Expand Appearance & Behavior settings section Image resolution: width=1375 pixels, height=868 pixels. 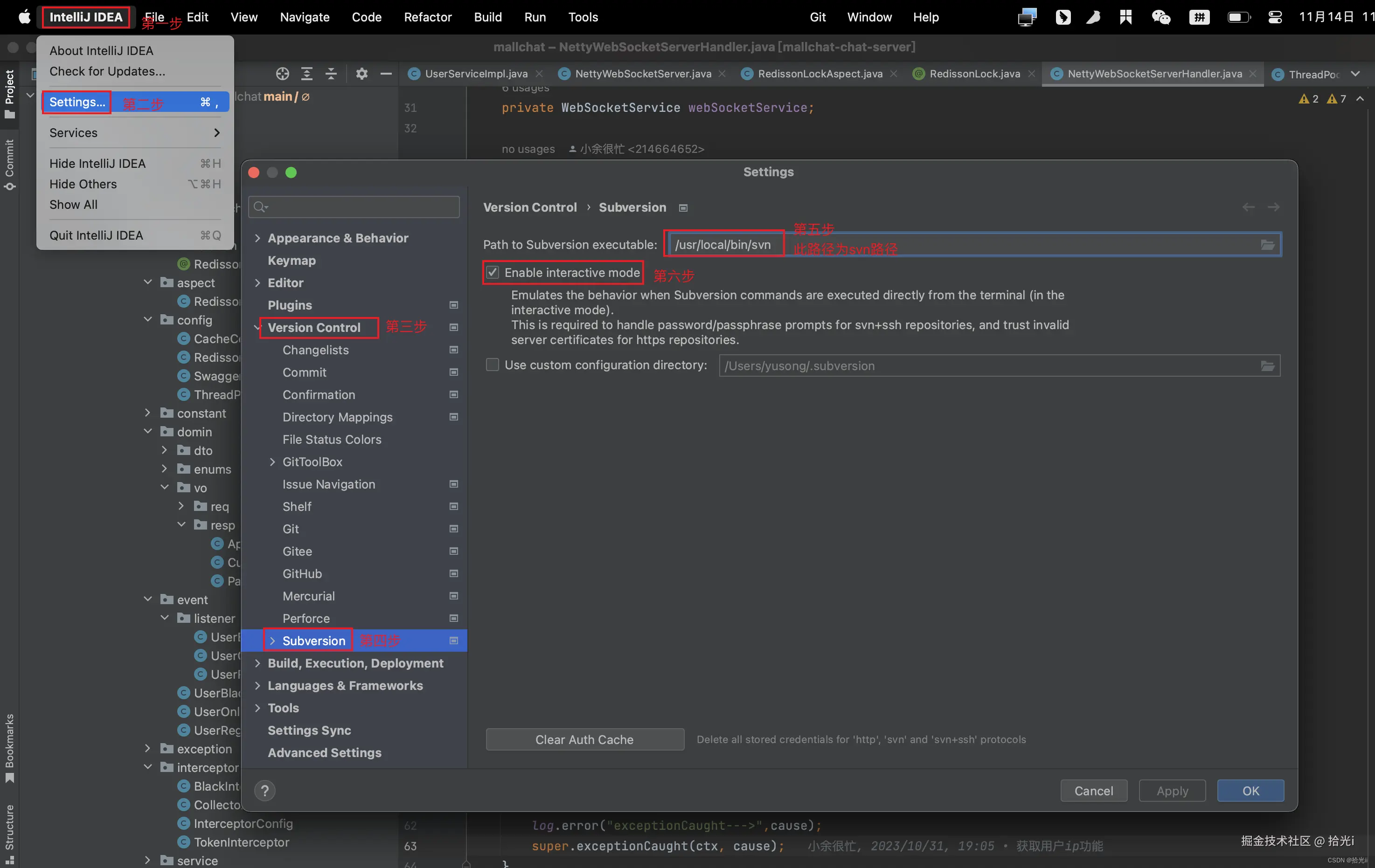[257, 238]
